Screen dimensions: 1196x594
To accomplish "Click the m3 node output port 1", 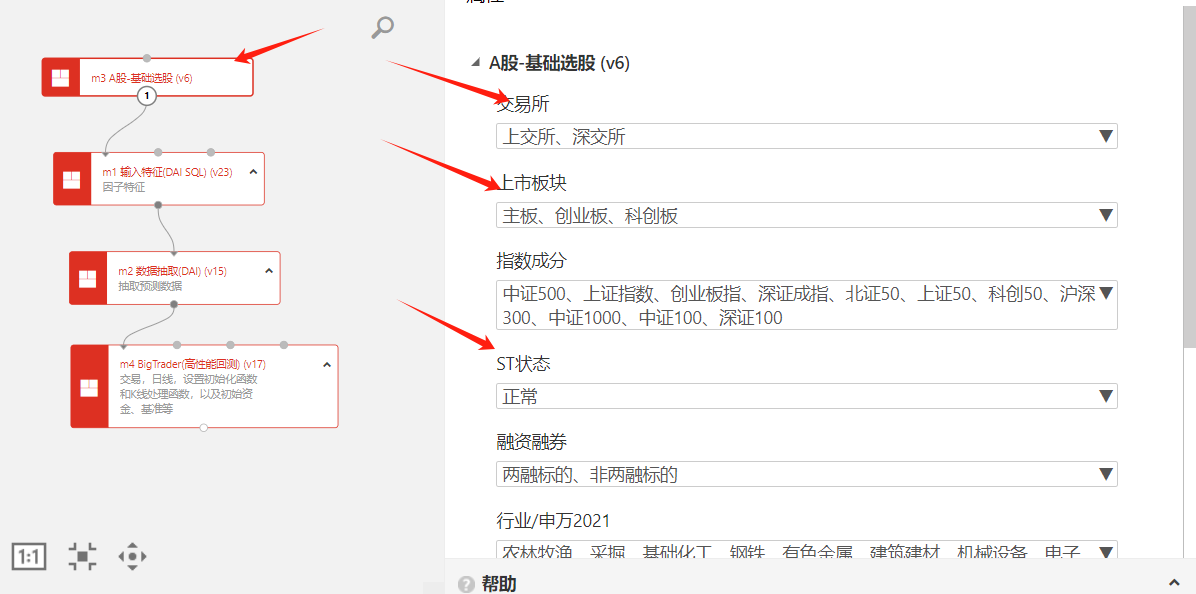I will 147,96.
